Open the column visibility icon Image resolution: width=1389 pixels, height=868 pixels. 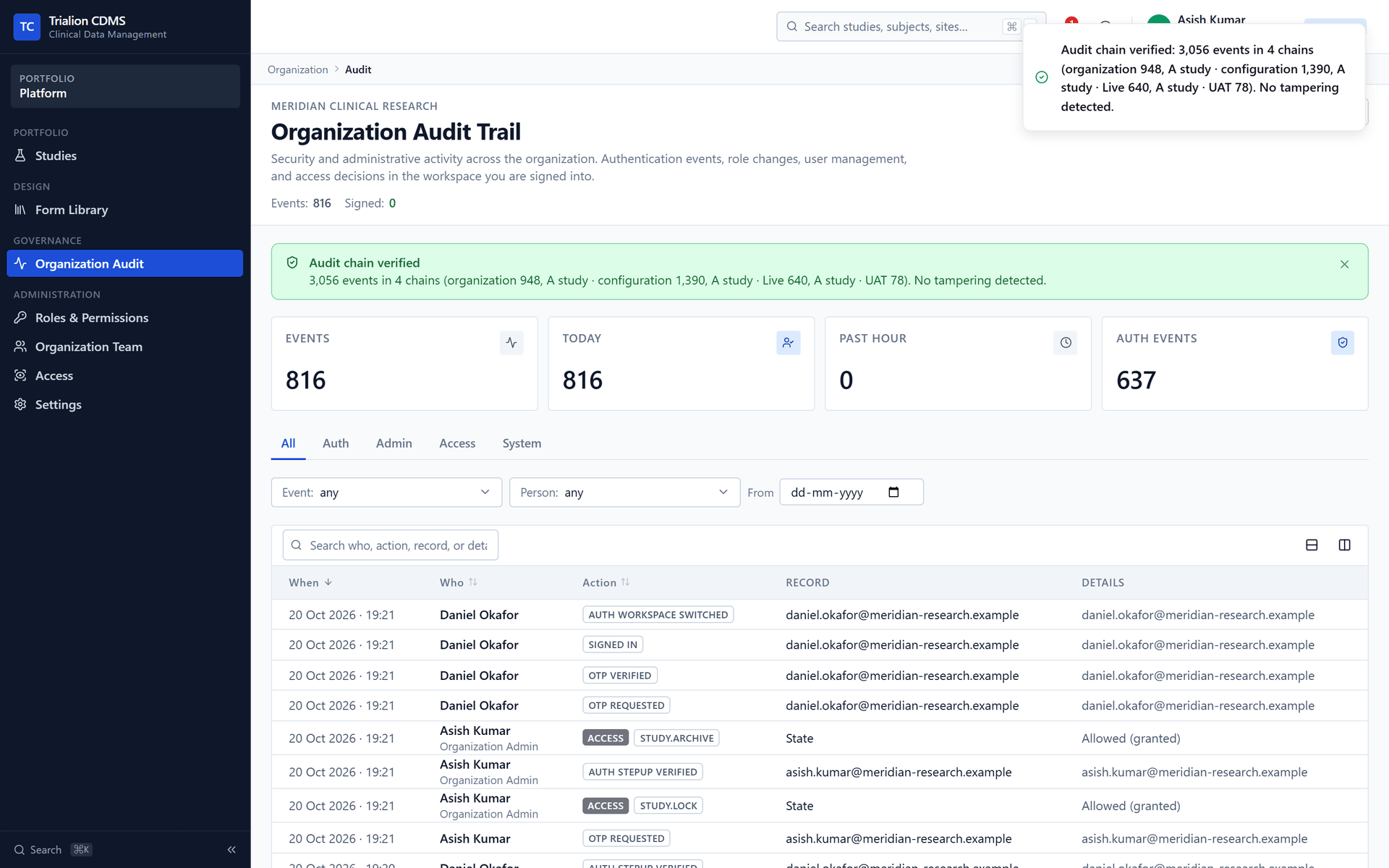click(x=1345, y=545)
